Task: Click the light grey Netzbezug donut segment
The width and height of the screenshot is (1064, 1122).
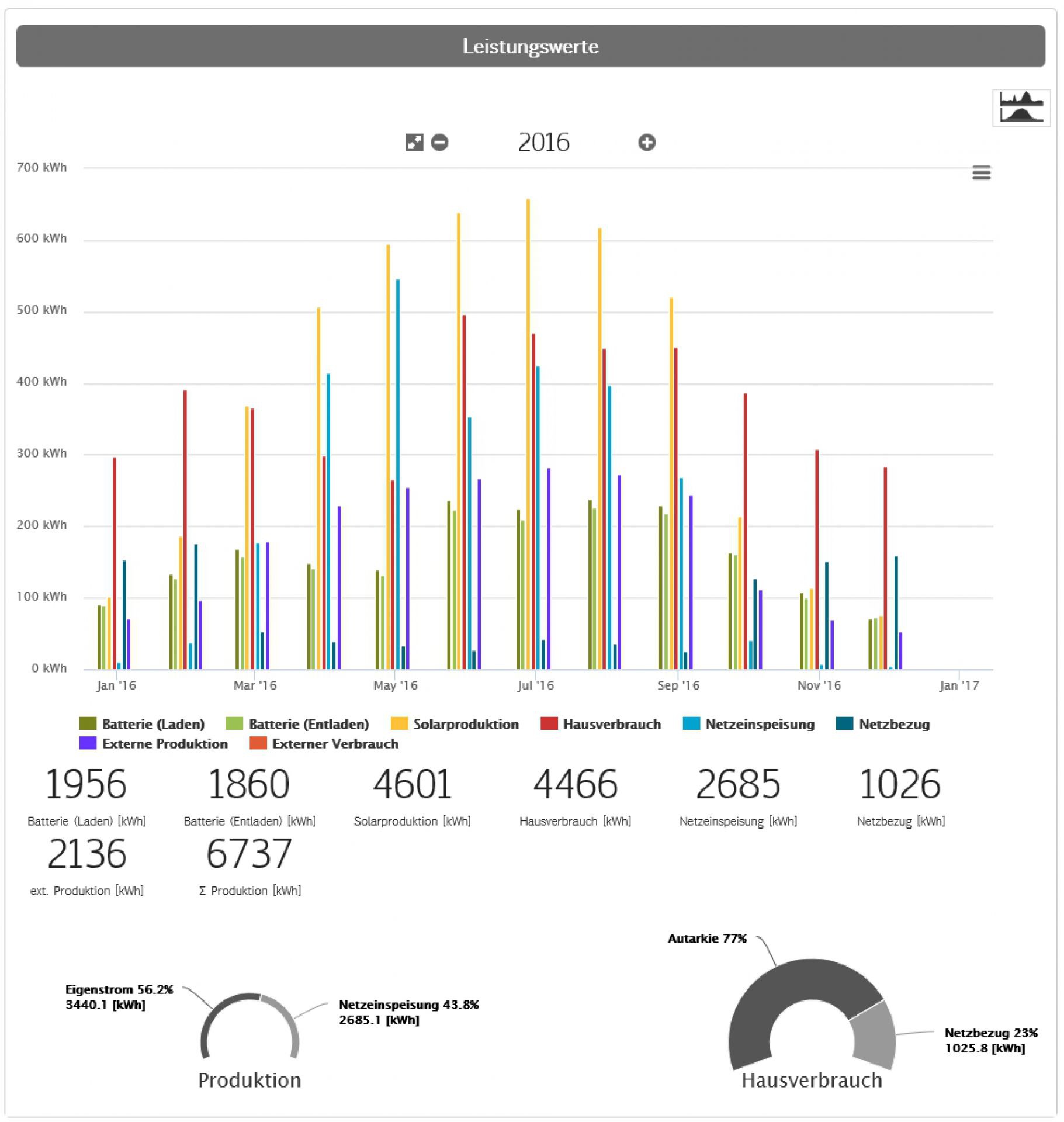Action: coord(875,1036)
